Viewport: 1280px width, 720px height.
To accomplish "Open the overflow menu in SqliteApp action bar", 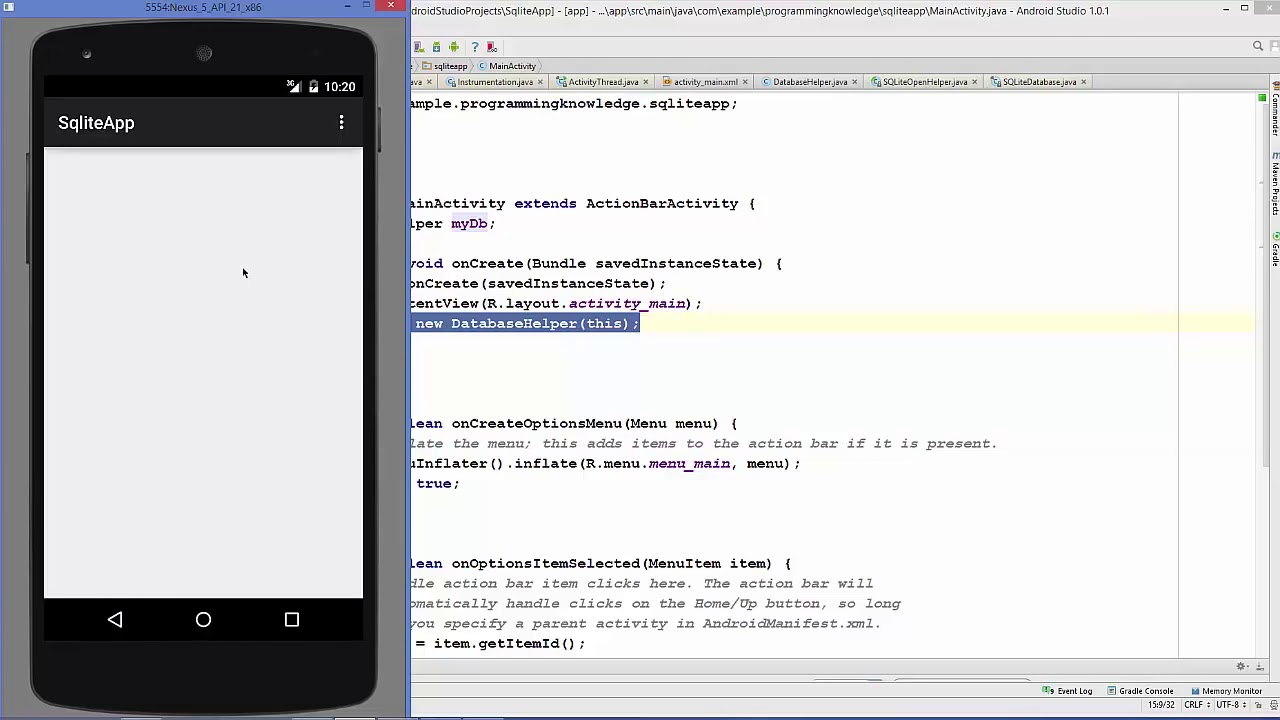I will [342, 123].
